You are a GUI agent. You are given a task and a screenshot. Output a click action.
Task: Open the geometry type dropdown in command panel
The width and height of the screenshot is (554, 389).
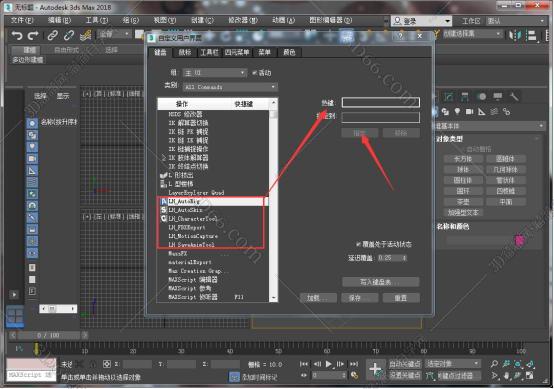[x=489, y=126]
